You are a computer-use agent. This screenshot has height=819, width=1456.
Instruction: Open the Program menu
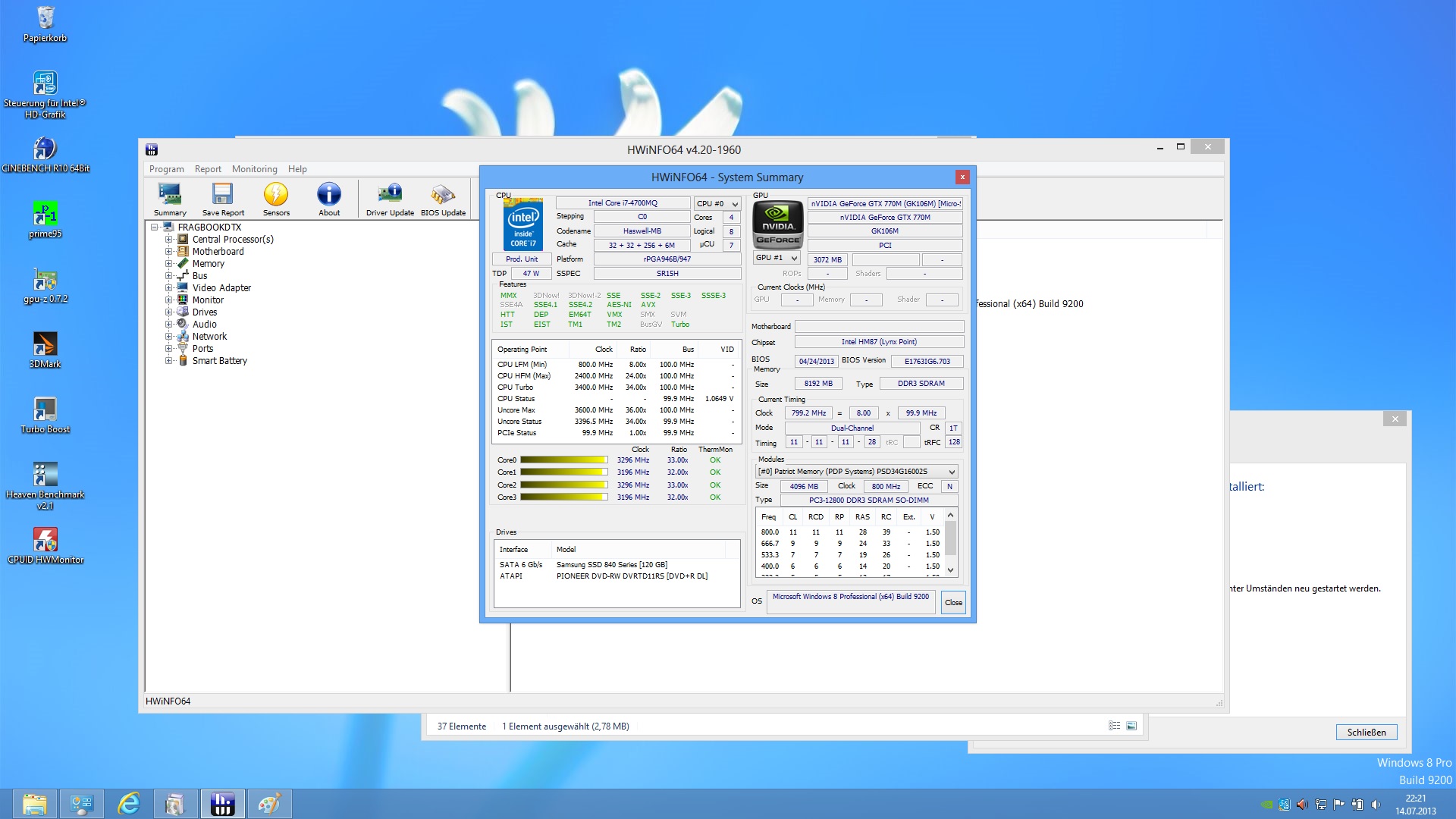pos(167,169)
